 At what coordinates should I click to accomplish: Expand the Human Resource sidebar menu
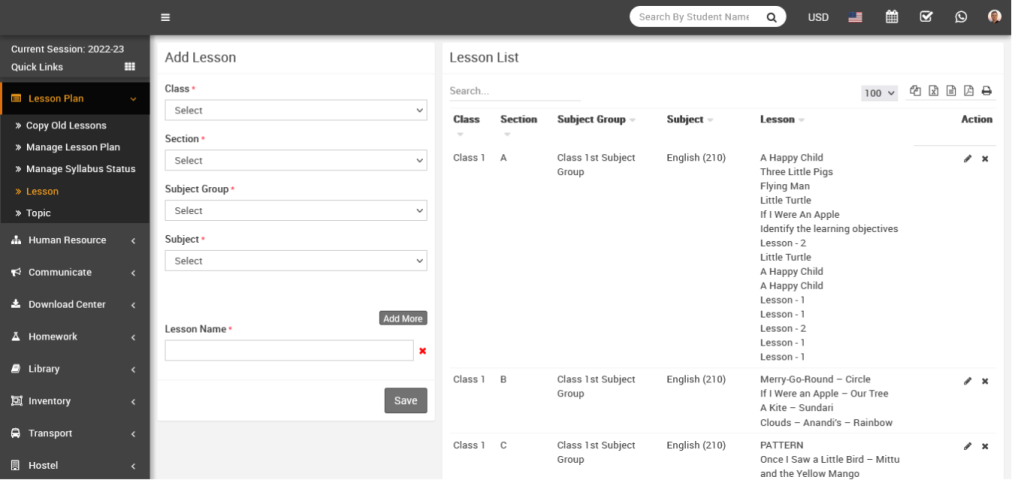pos(75,240)
